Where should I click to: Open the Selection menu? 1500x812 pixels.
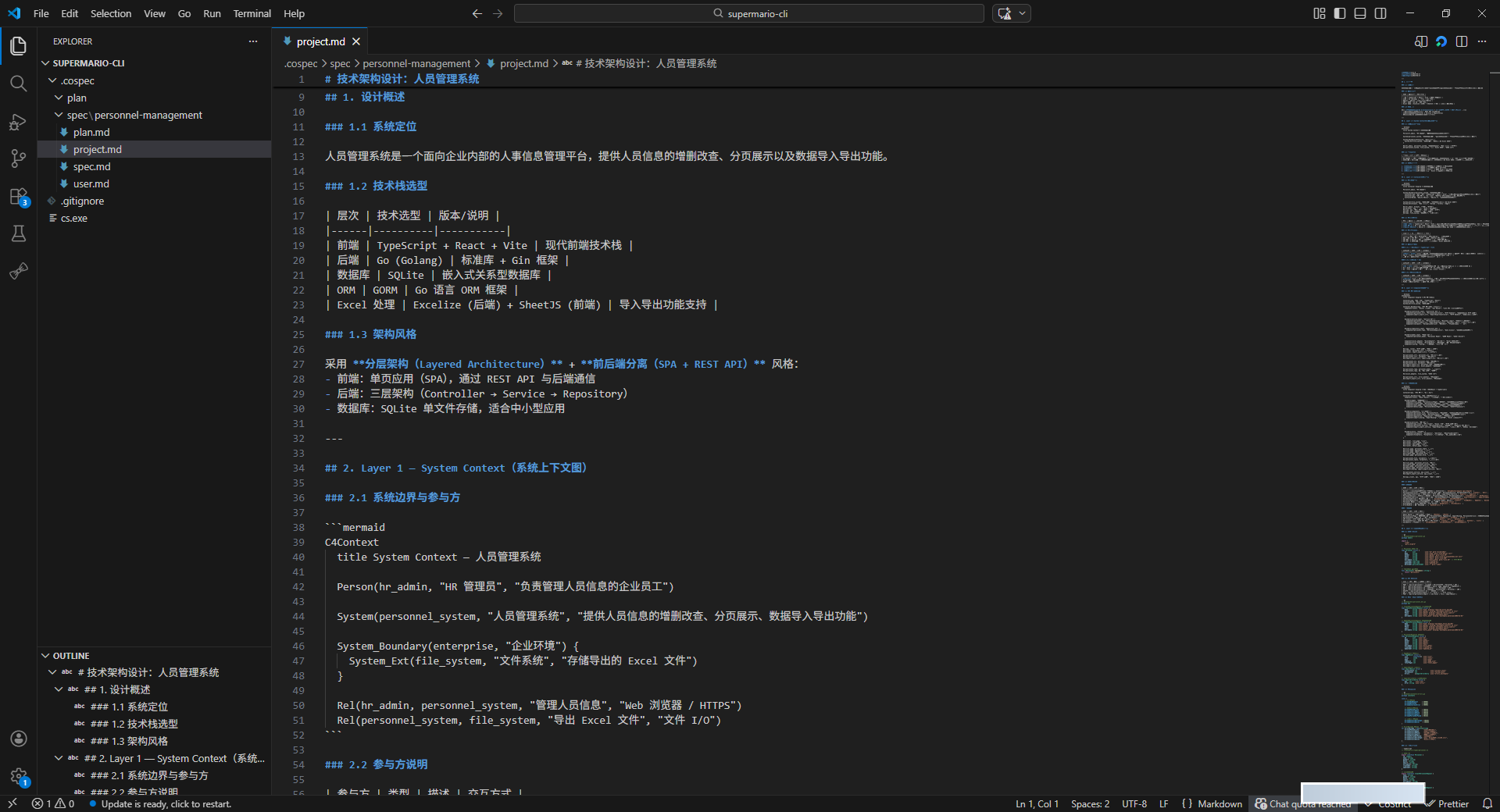[x=110, y=13]
